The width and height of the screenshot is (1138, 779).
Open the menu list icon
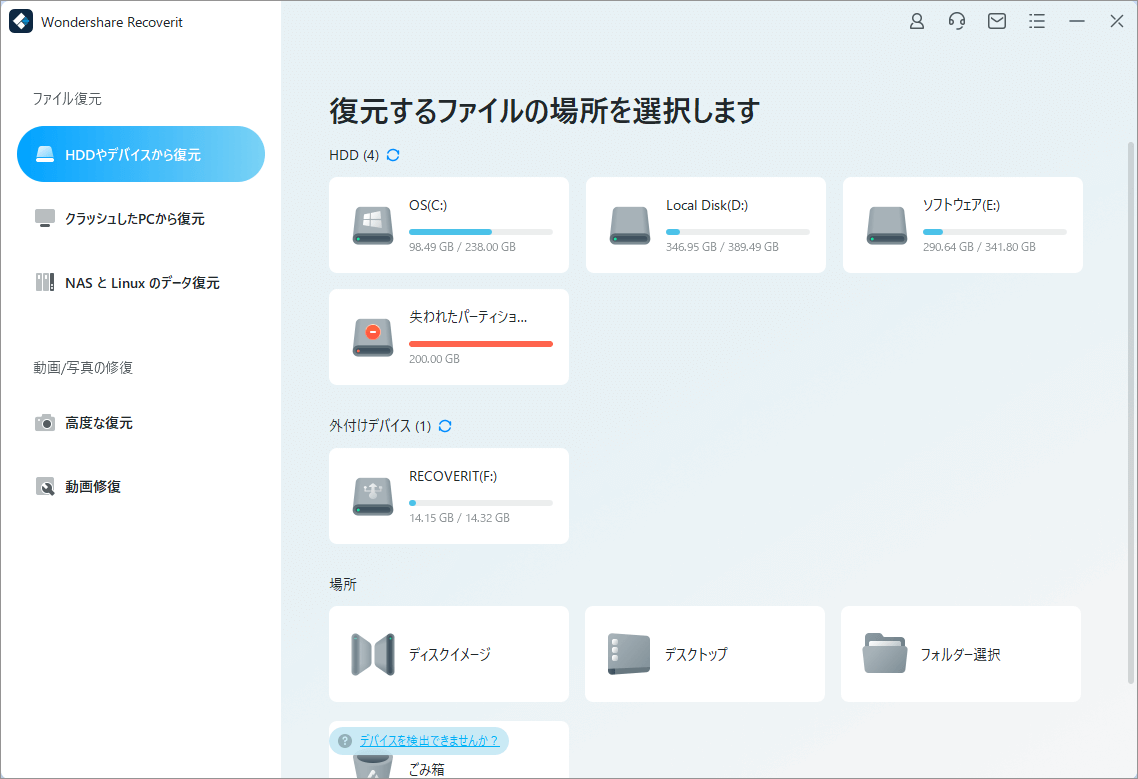tap(1037, 20)
